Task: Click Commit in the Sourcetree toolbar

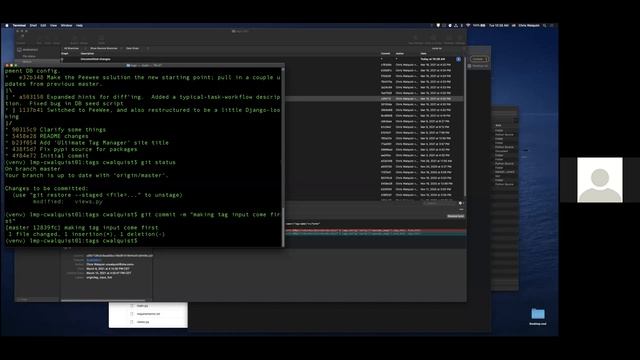Action: pos(20,40)
